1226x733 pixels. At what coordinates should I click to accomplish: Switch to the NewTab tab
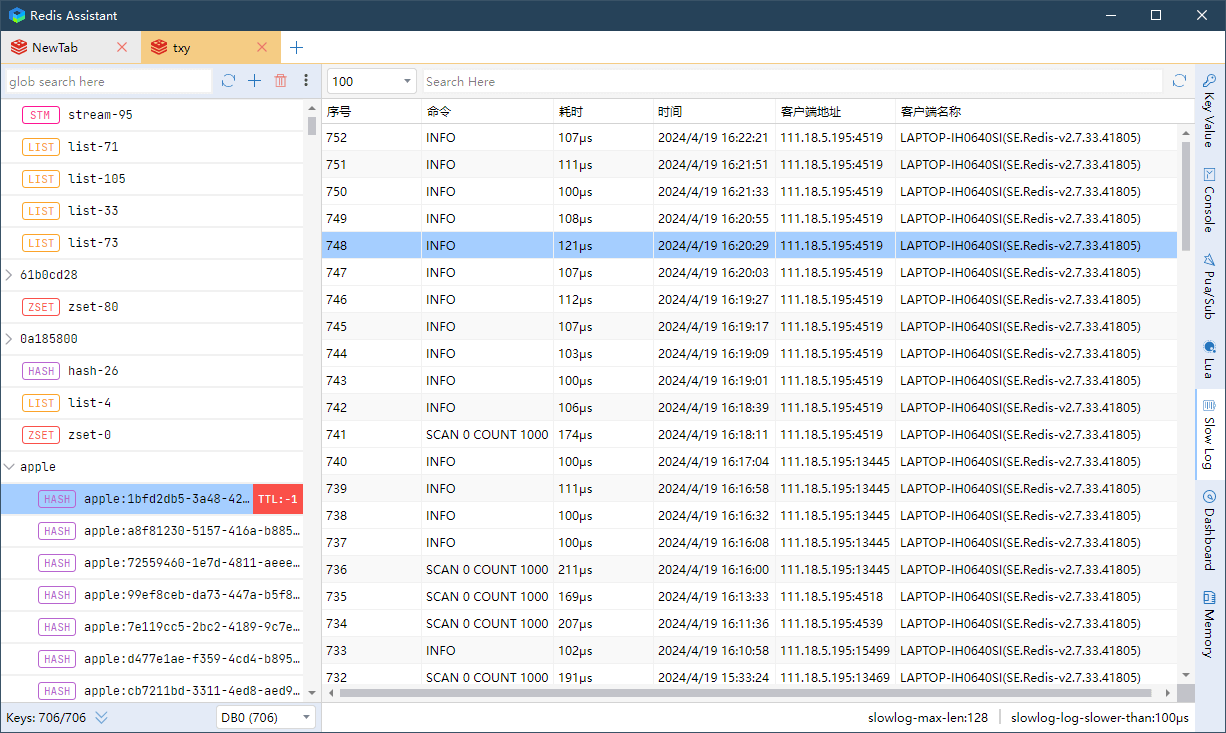pos(55,47)
